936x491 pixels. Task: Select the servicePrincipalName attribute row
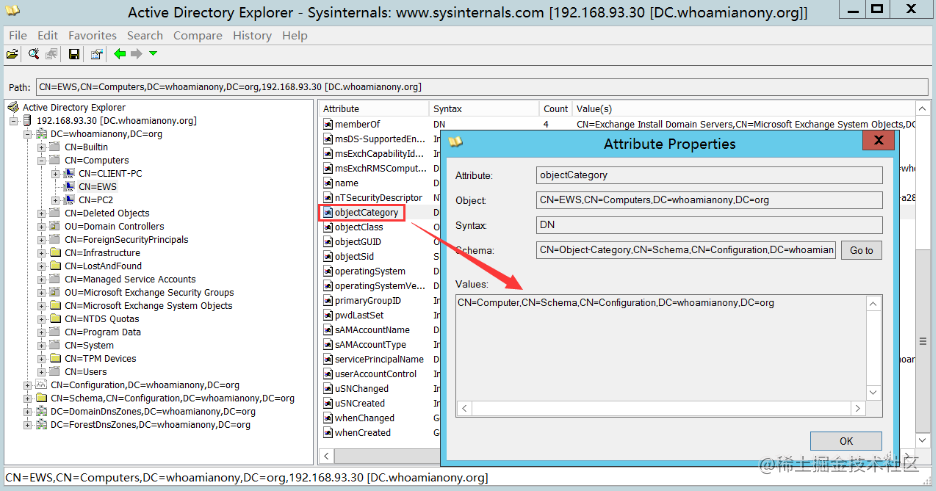[379, 359]
